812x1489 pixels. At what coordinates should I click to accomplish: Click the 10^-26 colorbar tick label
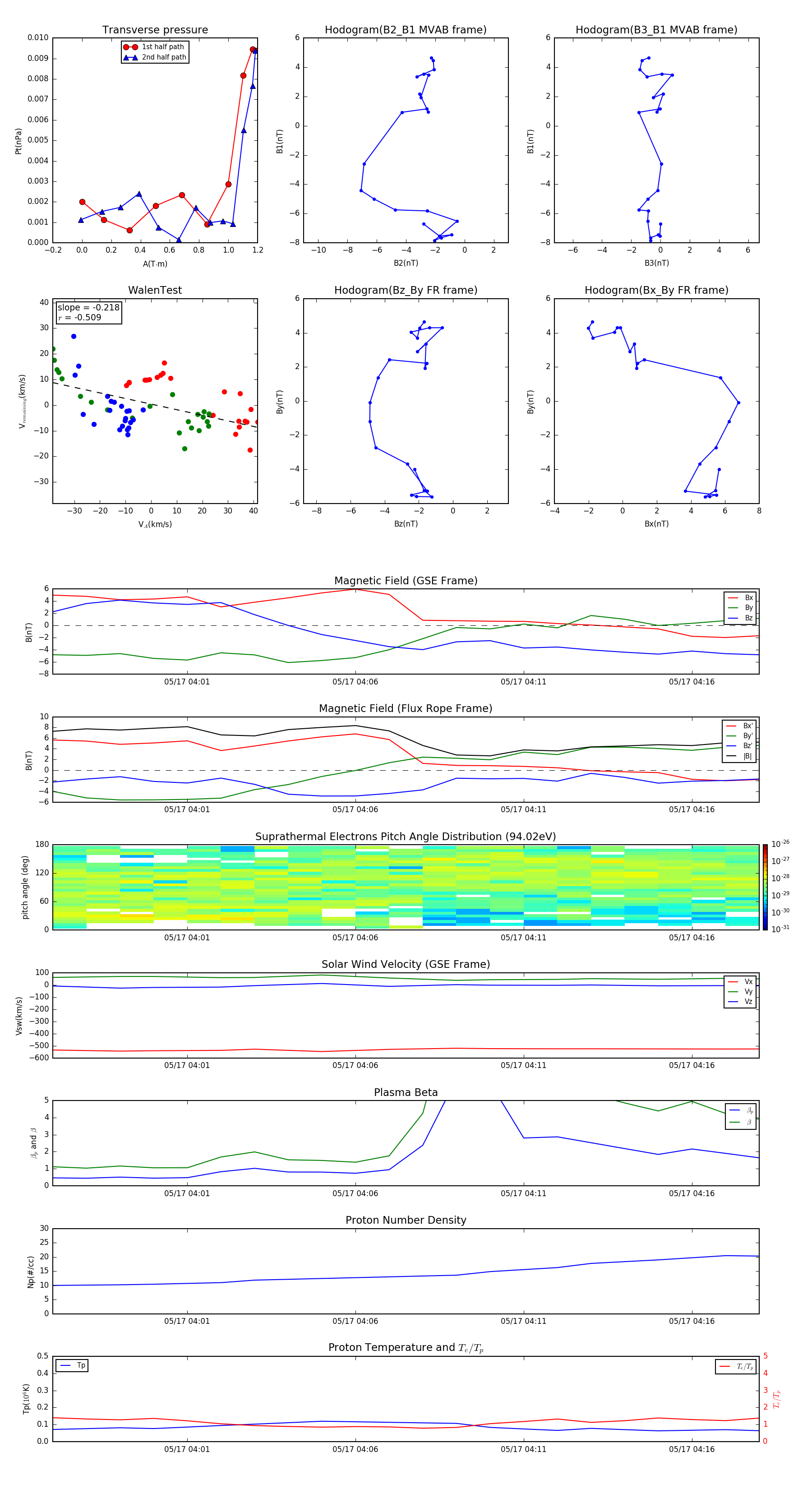(x=780, y=844)
